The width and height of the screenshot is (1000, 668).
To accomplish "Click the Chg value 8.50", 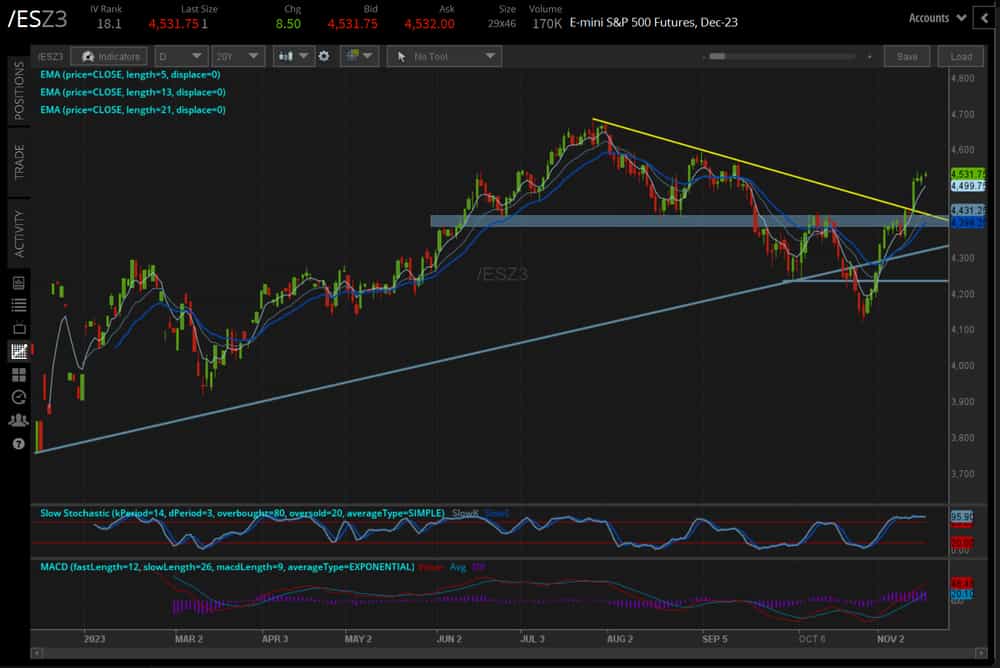I will [288, 24].
